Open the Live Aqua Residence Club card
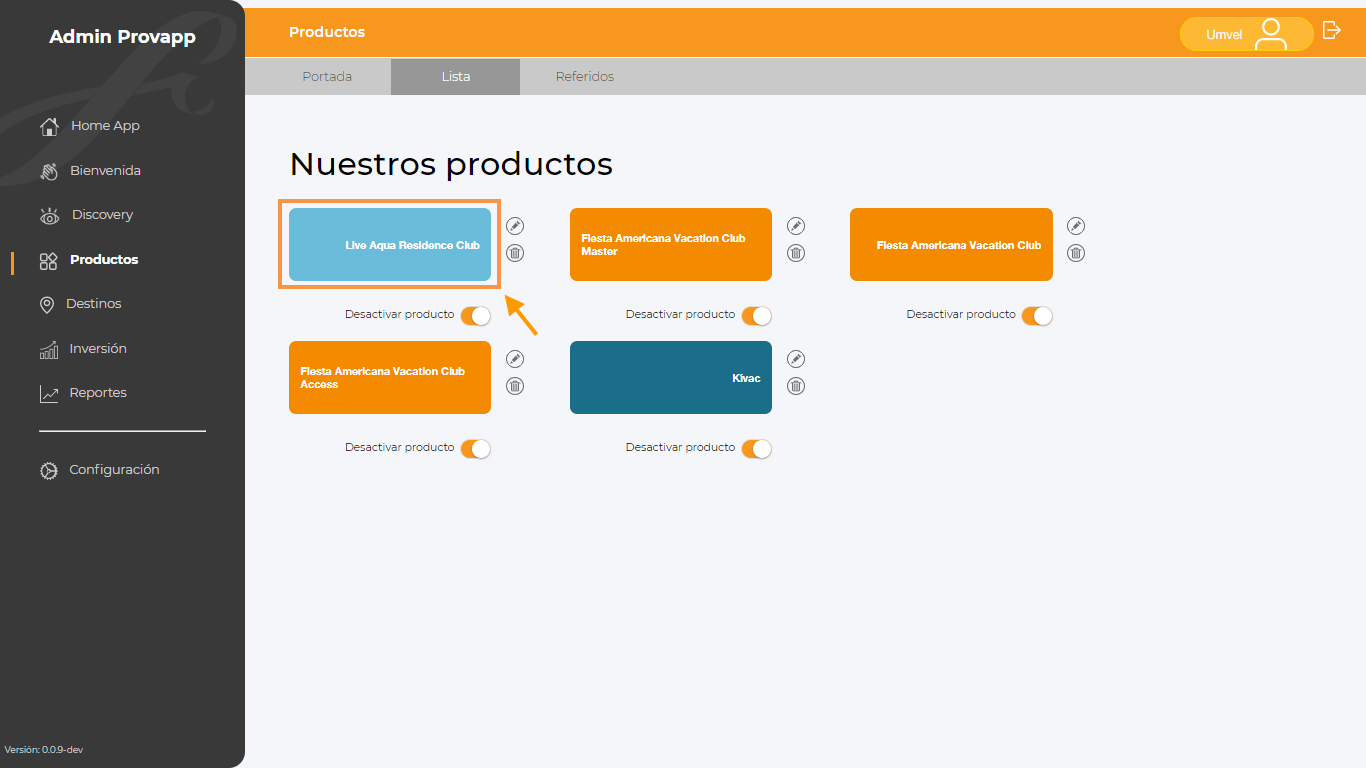 point(390,245)
